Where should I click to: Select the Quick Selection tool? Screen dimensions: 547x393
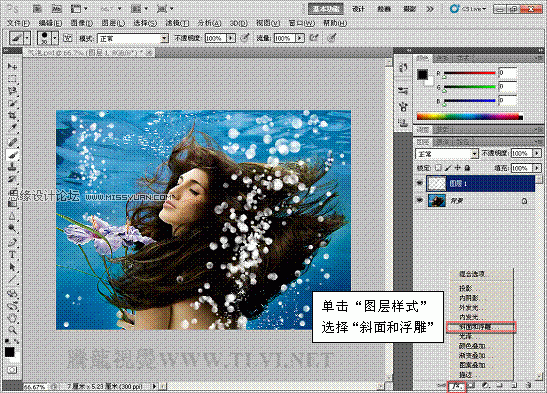12,103
